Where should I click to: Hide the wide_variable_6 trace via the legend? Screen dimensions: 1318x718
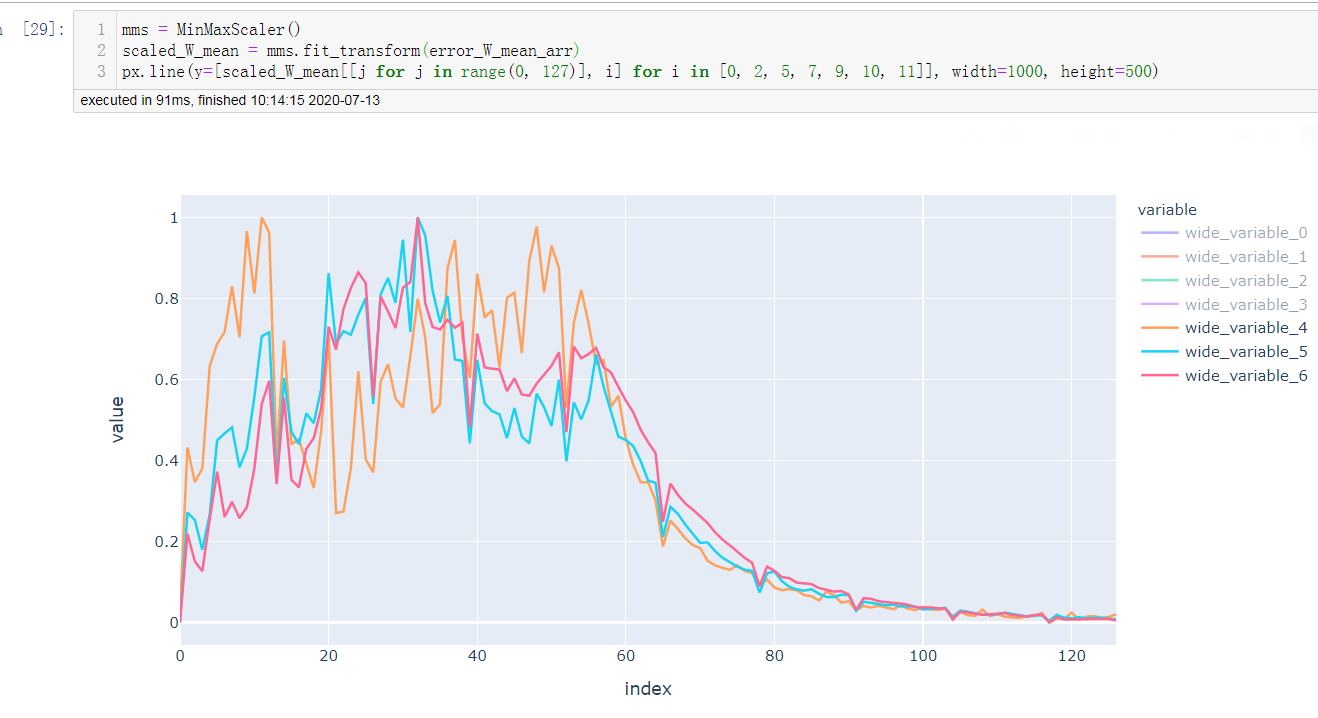pos(1245,375)
